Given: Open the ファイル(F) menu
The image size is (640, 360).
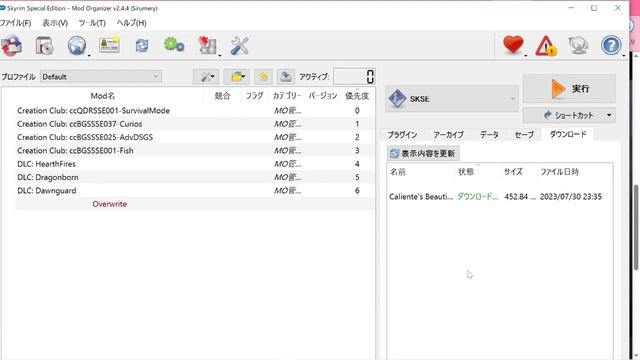Looking at the screenshot, I should click(16, 23).
